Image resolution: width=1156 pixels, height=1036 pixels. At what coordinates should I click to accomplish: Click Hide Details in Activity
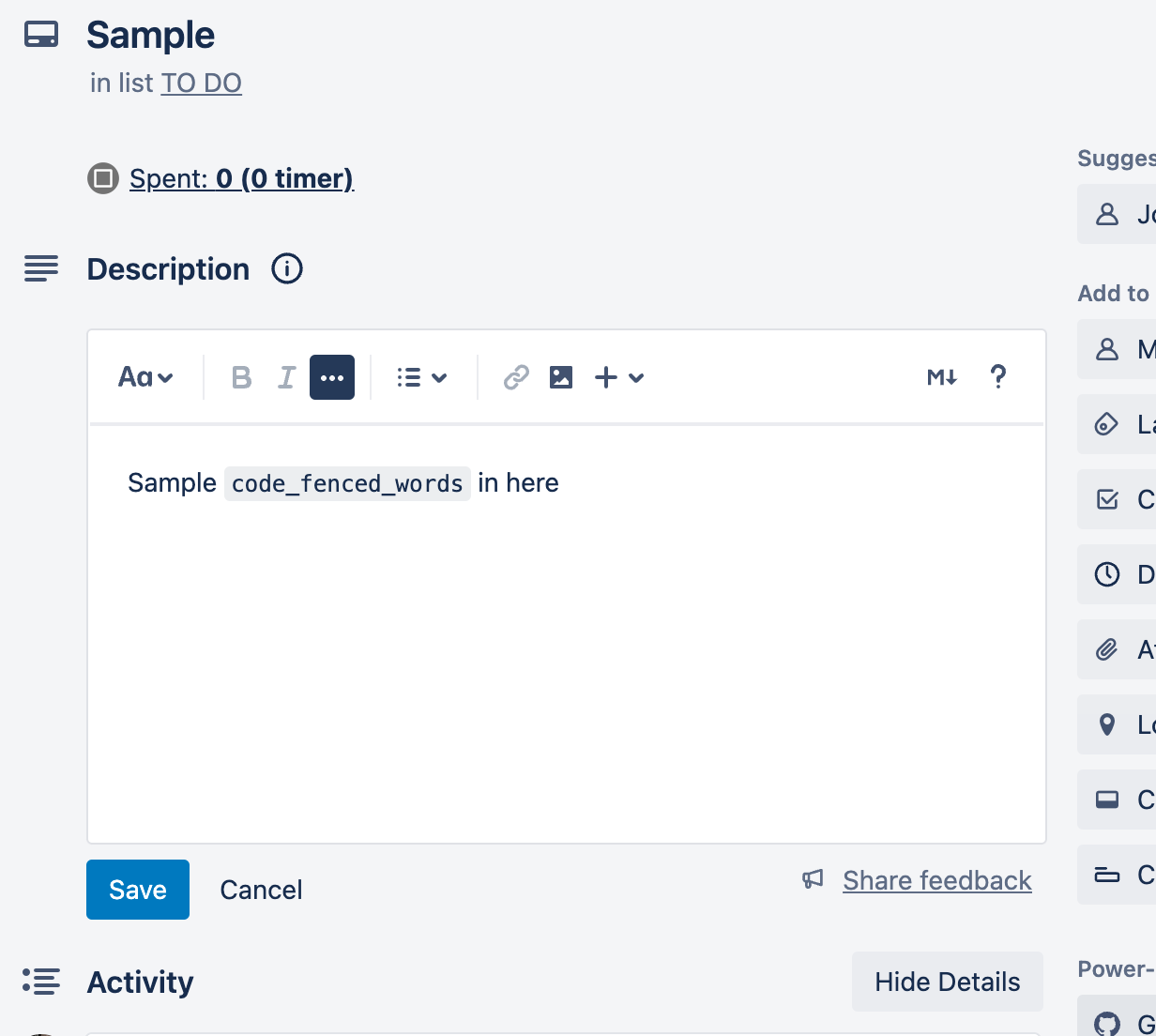(x=947, y=982)
